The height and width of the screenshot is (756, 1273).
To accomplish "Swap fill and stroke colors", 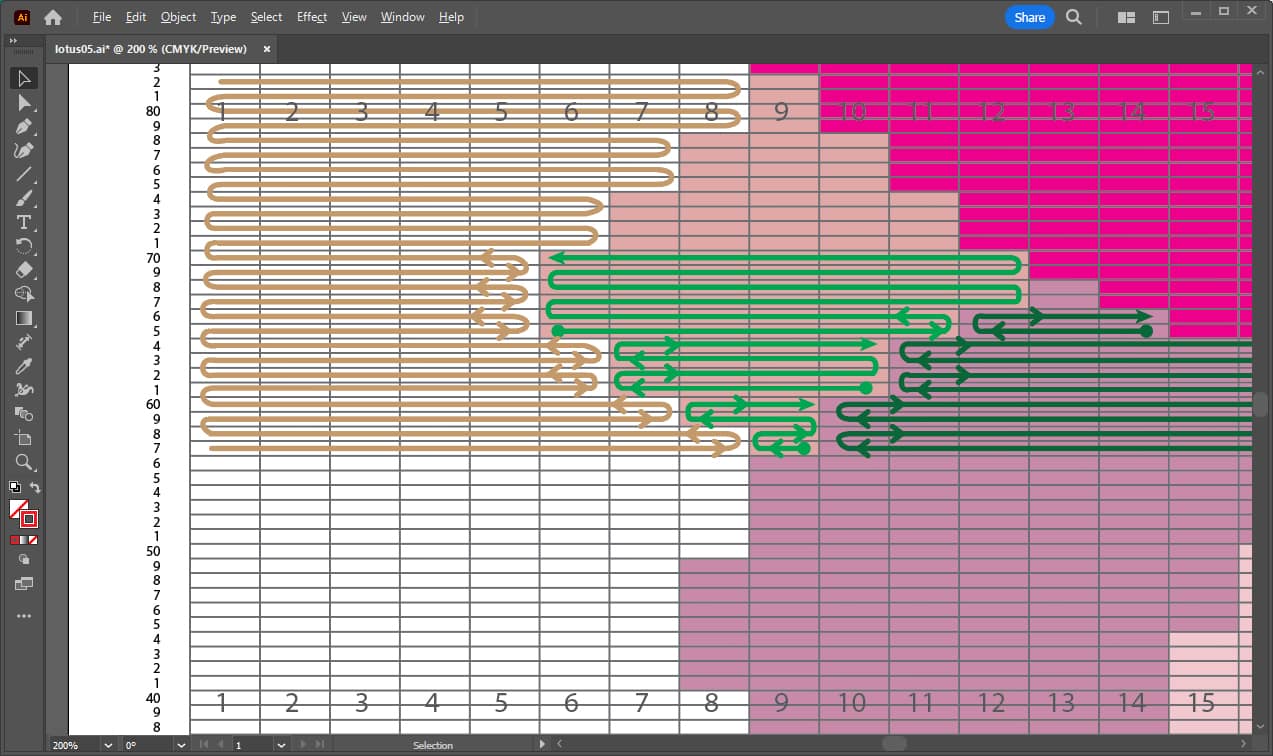I will [35, 488].
